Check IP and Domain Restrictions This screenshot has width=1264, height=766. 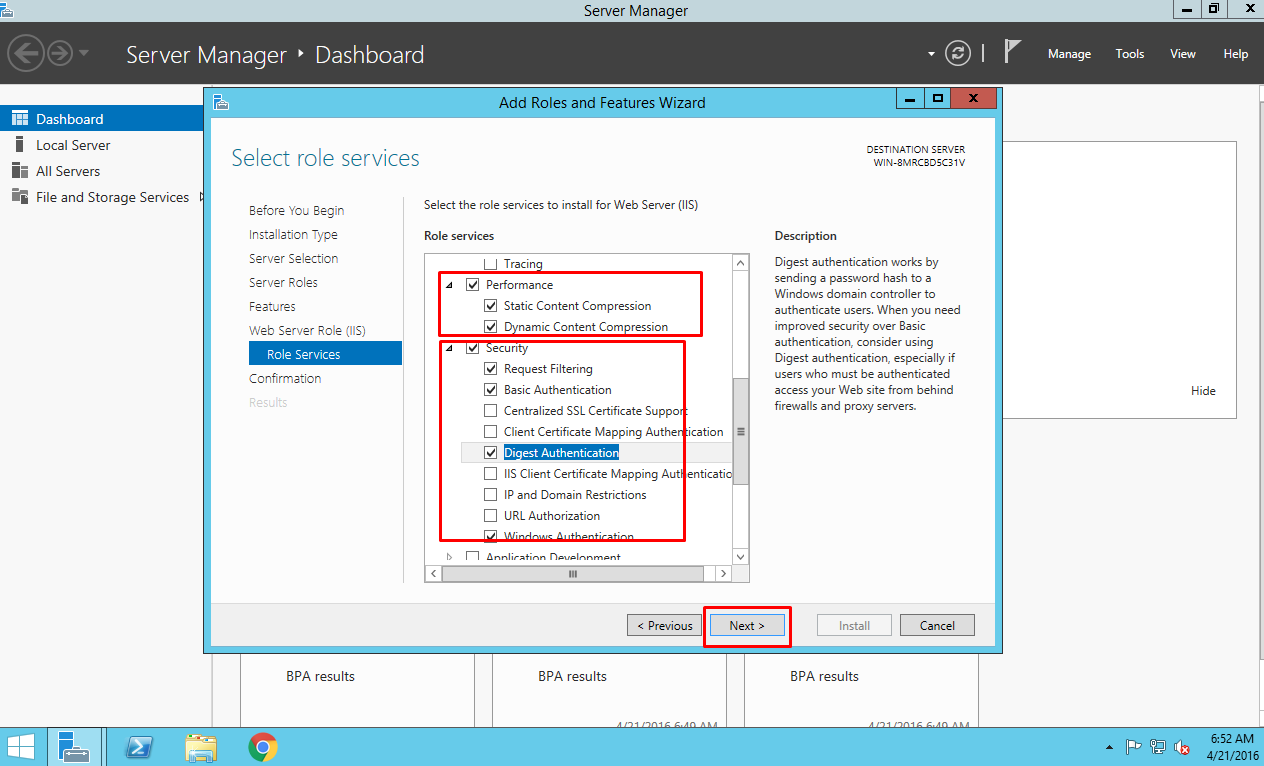[490, 495]
